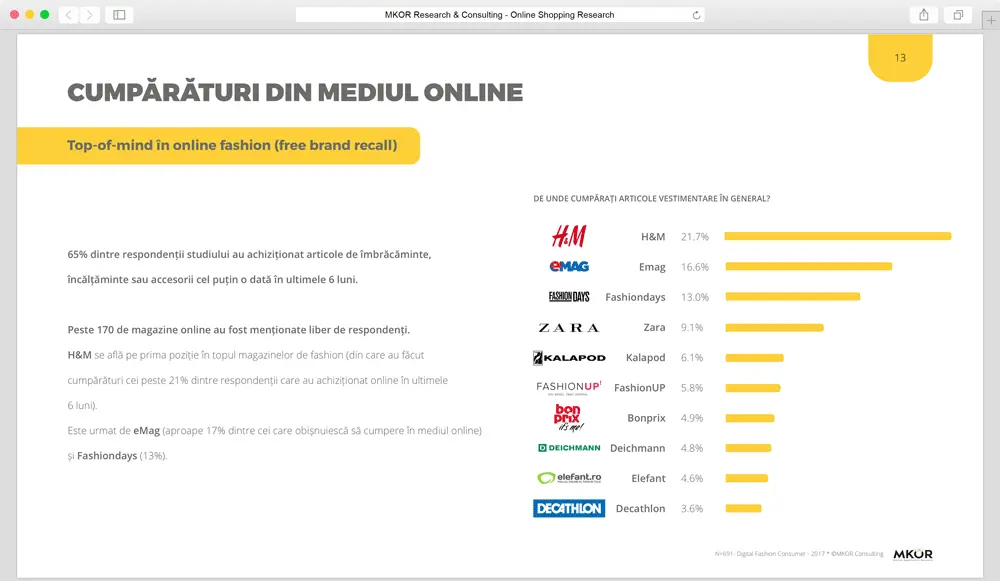Click the 'Decathlon' chart label
This screenshot has width=1000, height=581.
pos(640,508)
